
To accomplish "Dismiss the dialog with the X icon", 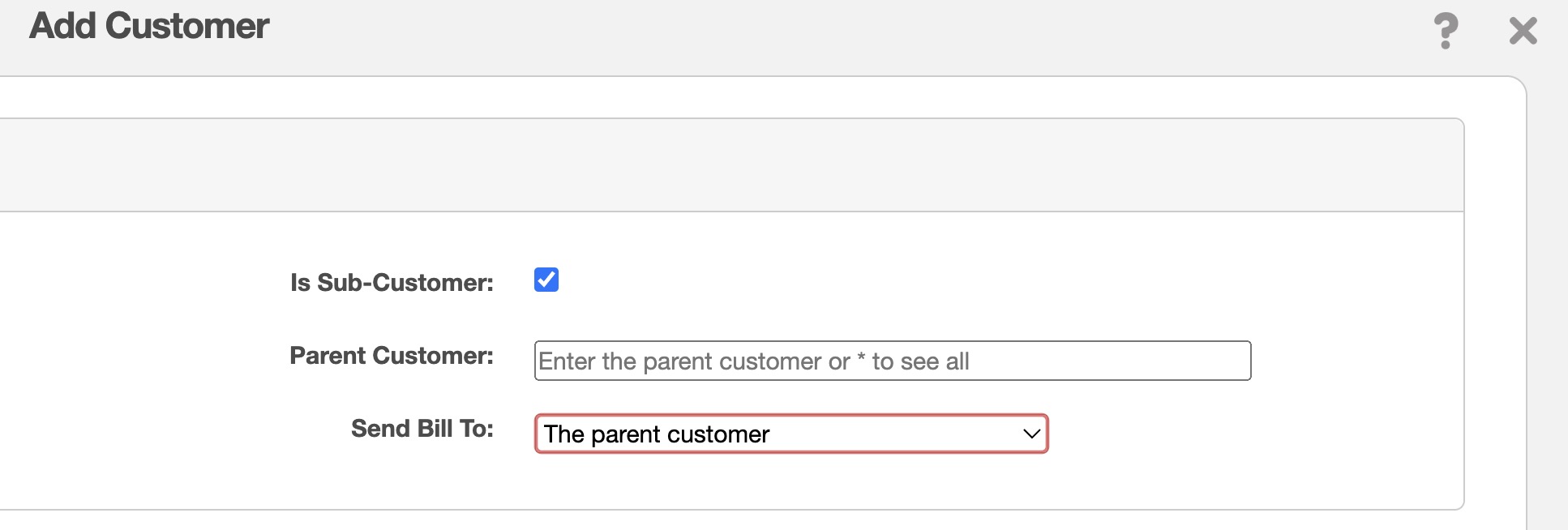I will click(x=1523, y=31).
